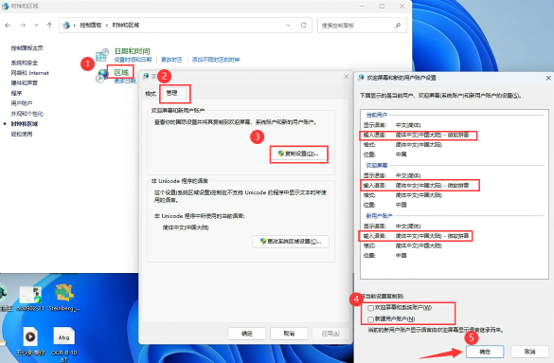Open the OCR-B 10 BT font file

tap(64, 344)
